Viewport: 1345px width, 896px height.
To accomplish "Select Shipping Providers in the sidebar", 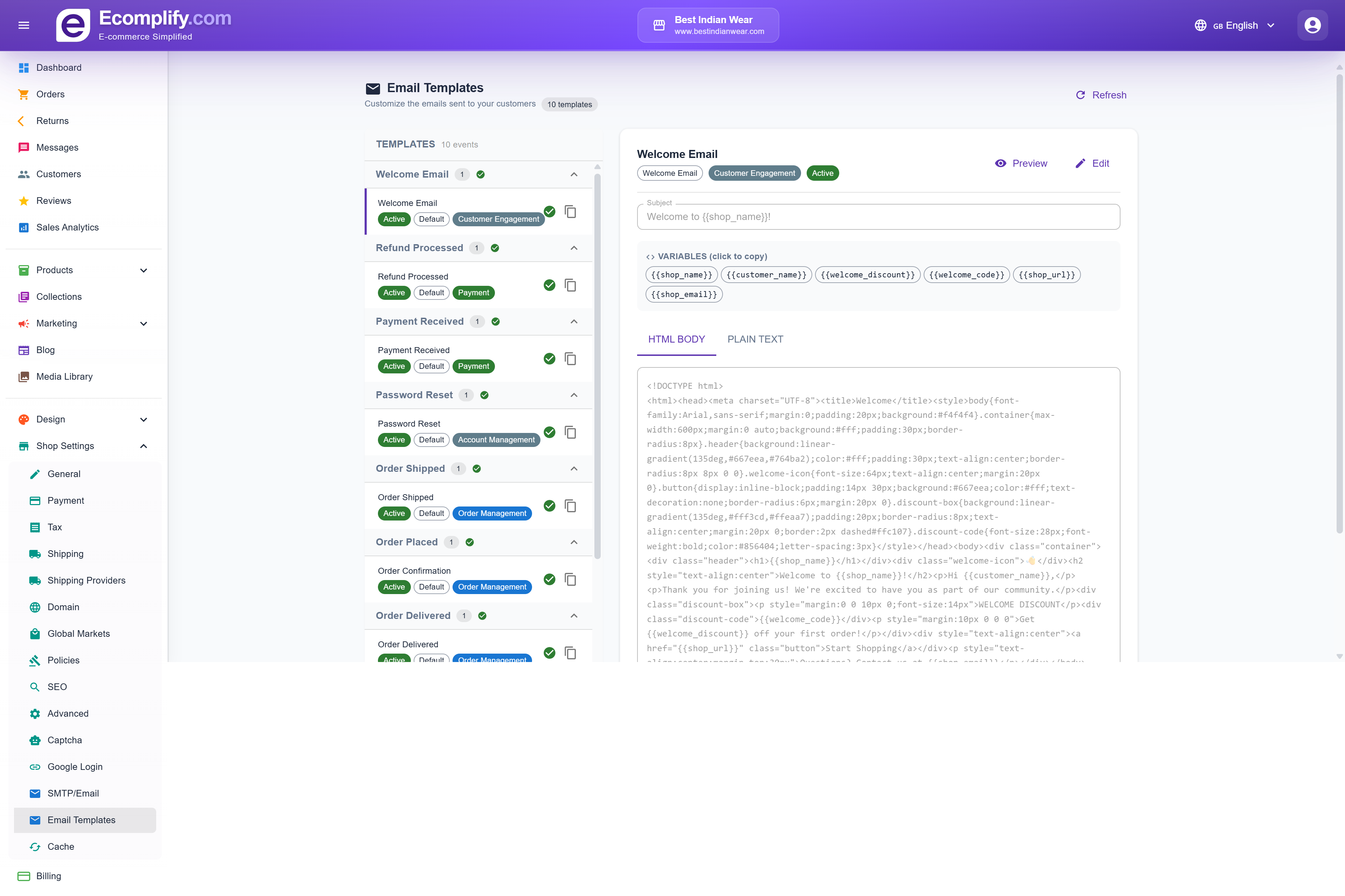I will [86, 580].
